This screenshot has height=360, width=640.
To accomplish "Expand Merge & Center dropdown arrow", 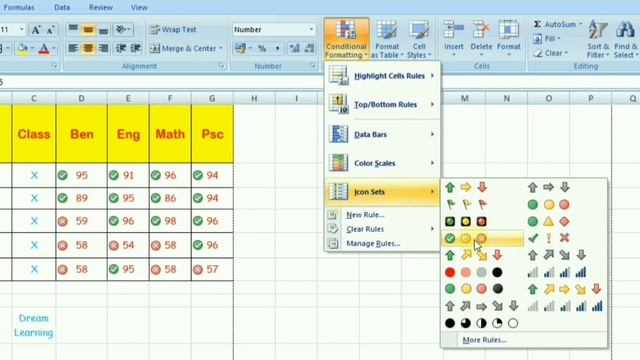I will coord(221,49).
